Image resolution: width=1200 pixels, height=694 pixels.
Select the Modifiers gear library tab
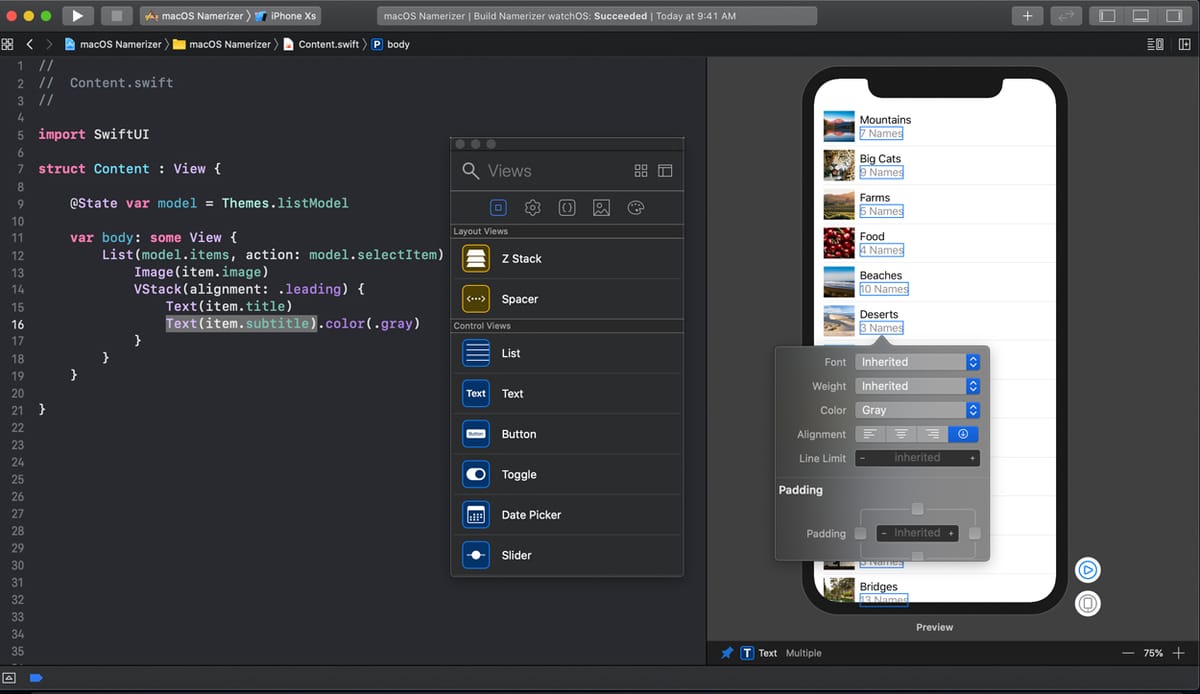533,208
